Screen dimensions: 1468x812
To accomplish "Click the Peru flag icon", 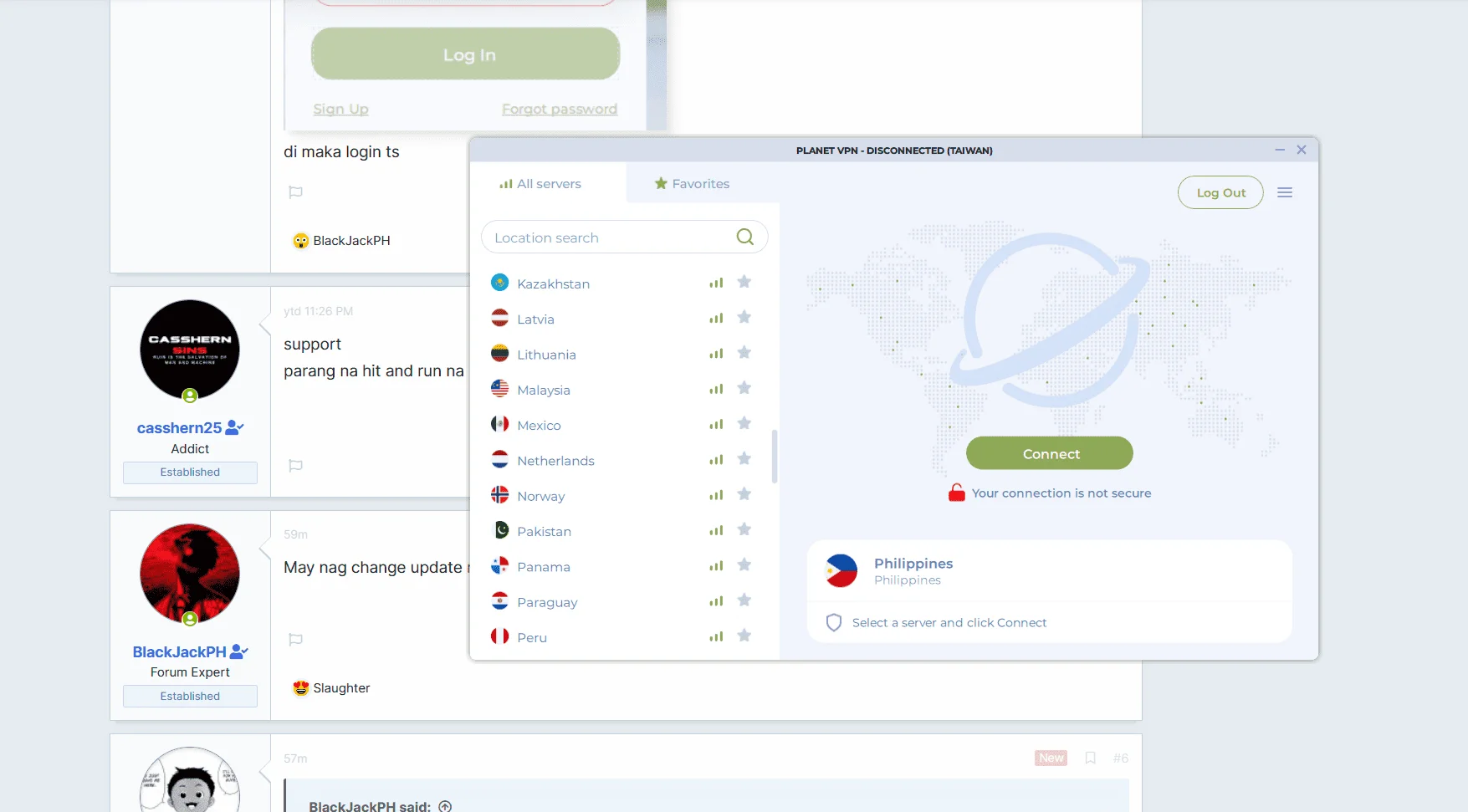I will [499, 636].
